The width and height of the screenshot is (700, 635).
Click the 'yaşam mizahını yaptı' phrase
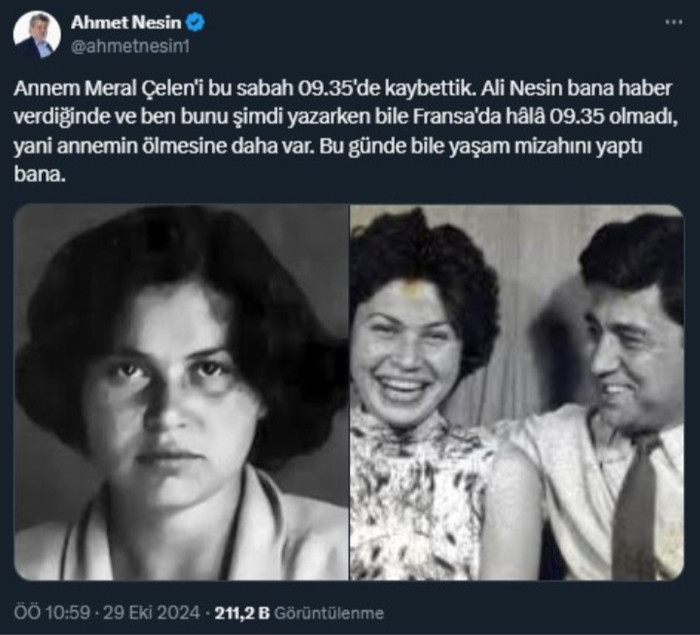pos(545,147)
